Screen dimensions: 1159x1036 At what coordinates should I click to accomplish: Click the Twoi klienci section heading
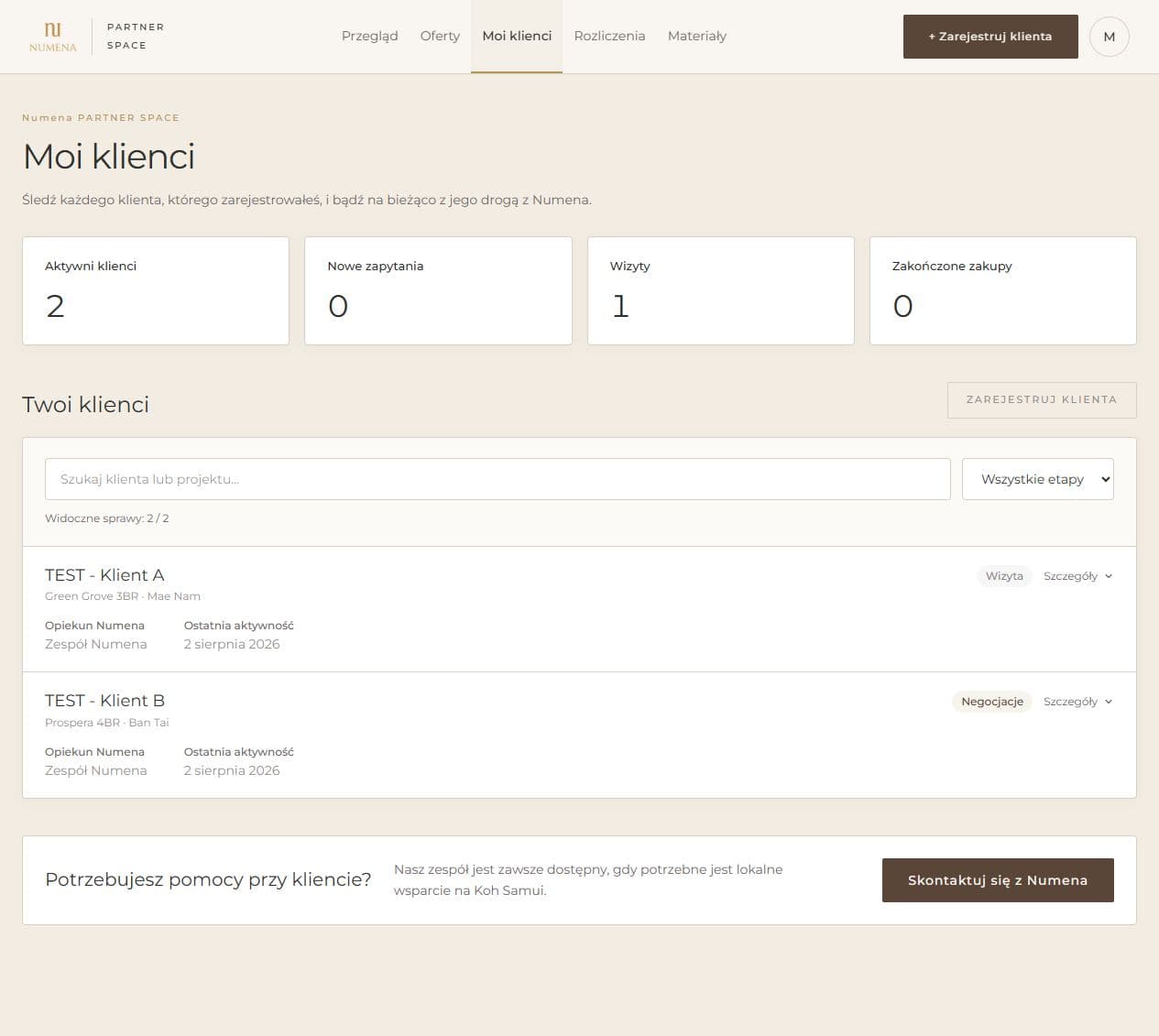click(86, 405)
